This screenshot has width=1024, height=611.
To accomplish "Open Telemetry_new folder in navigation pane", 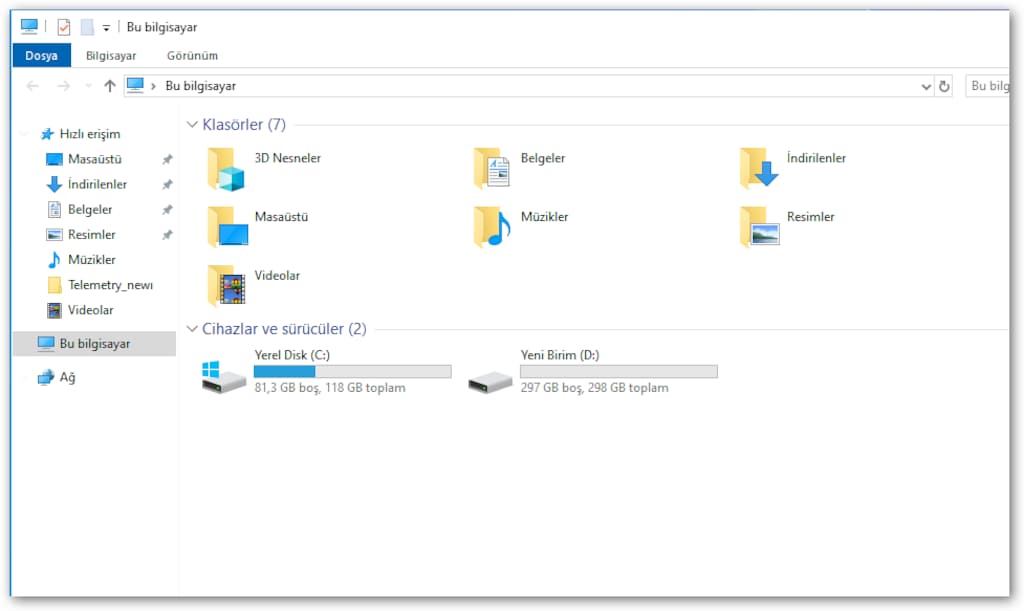I will [100, 285].
